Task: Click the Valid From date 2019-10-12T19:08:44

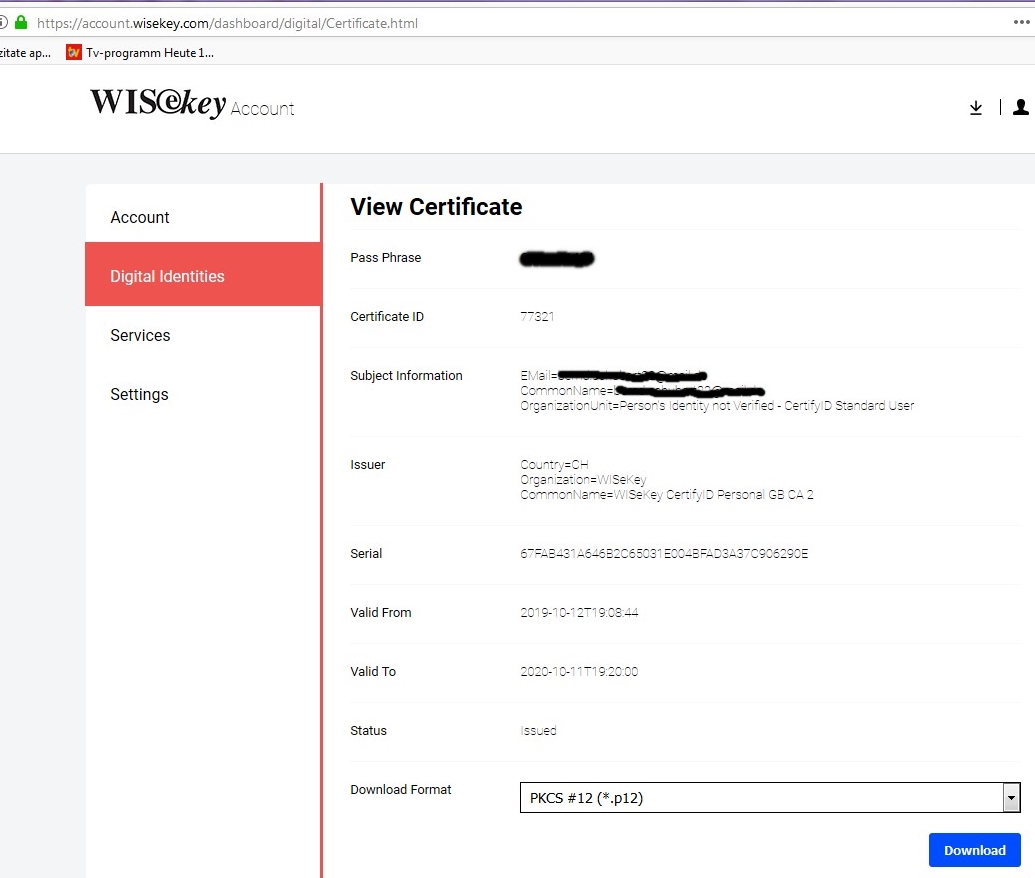Action: pyautogui.click(x=579, y=613)
